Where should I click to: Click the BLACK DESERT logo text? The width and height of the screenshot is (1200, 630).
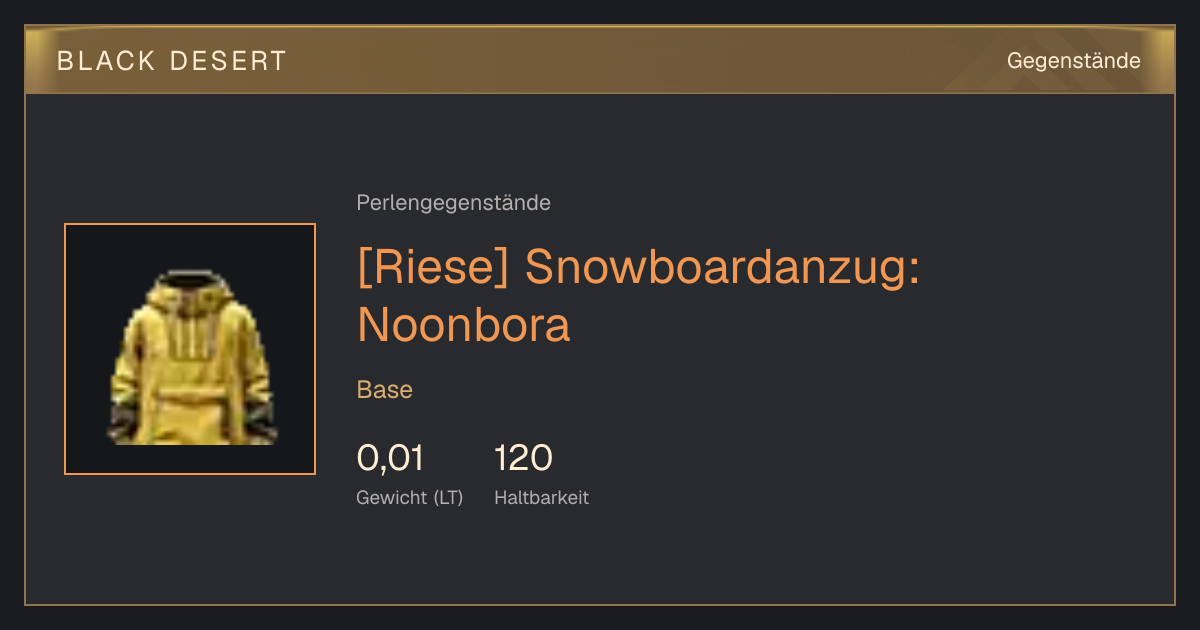172,61
